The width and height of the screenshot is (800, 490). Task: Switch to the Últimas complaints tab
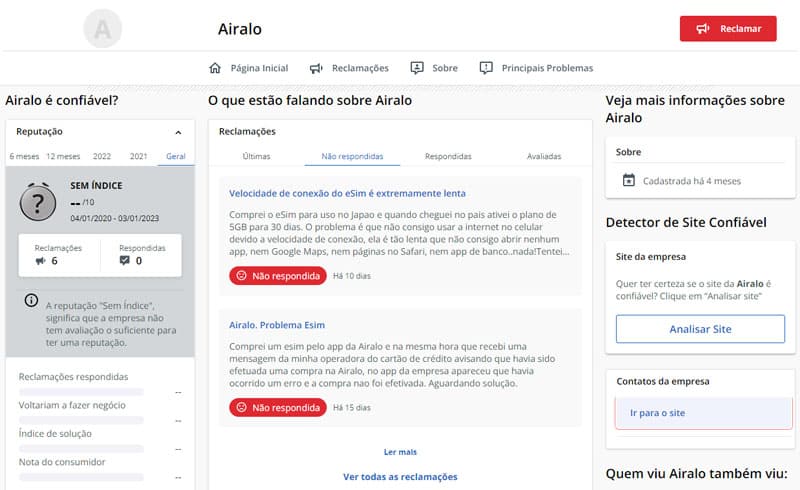[256, 156]
